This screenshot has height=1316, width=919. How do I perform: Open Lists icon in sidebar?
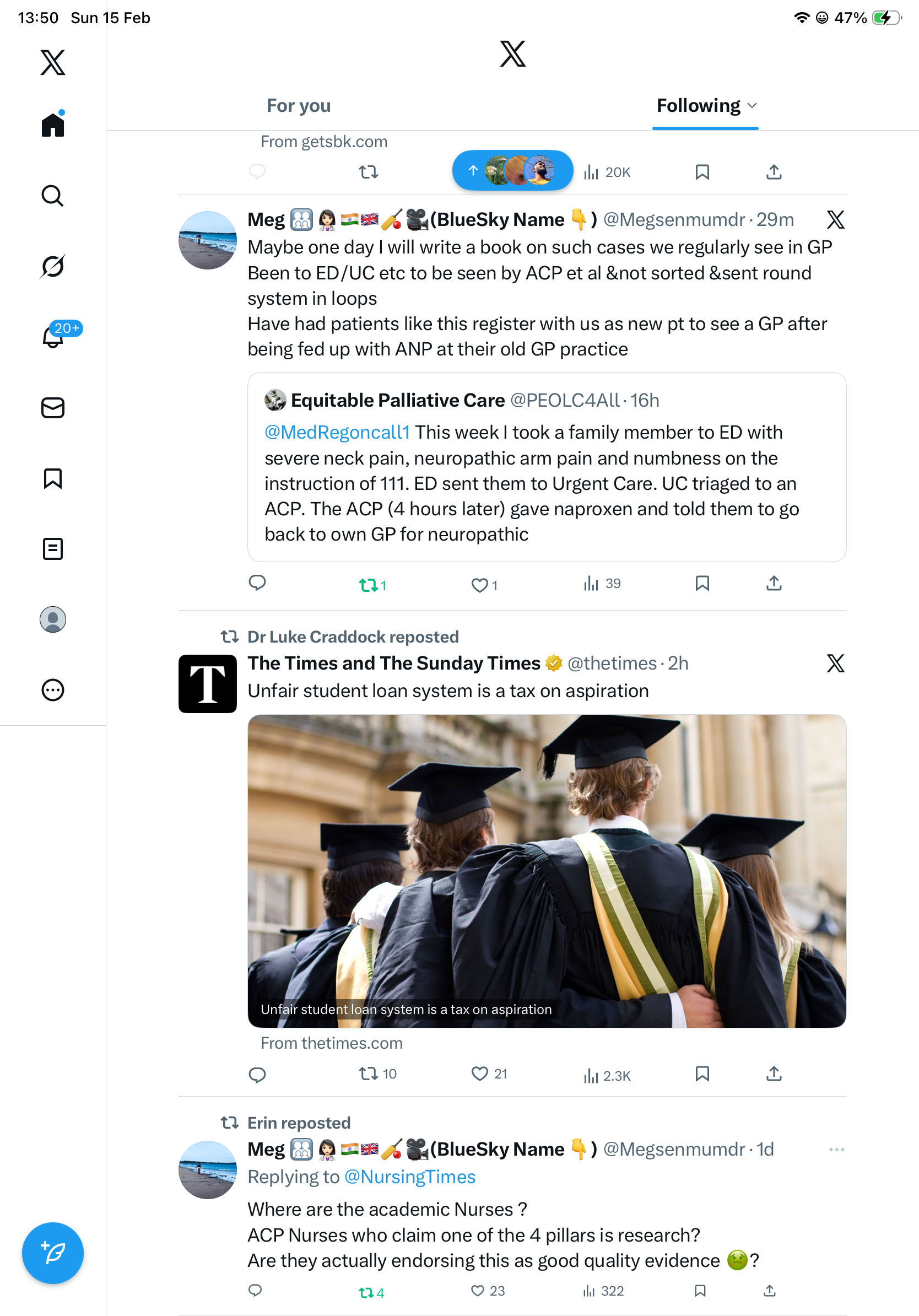tap(52, 548)
